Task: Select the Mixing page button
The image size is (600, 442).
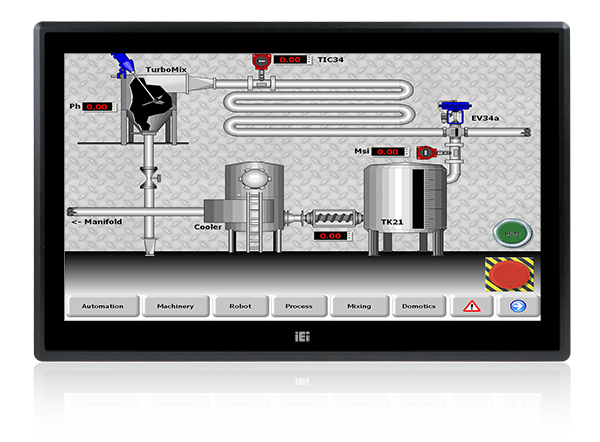Action: click(x=358, y=306)
